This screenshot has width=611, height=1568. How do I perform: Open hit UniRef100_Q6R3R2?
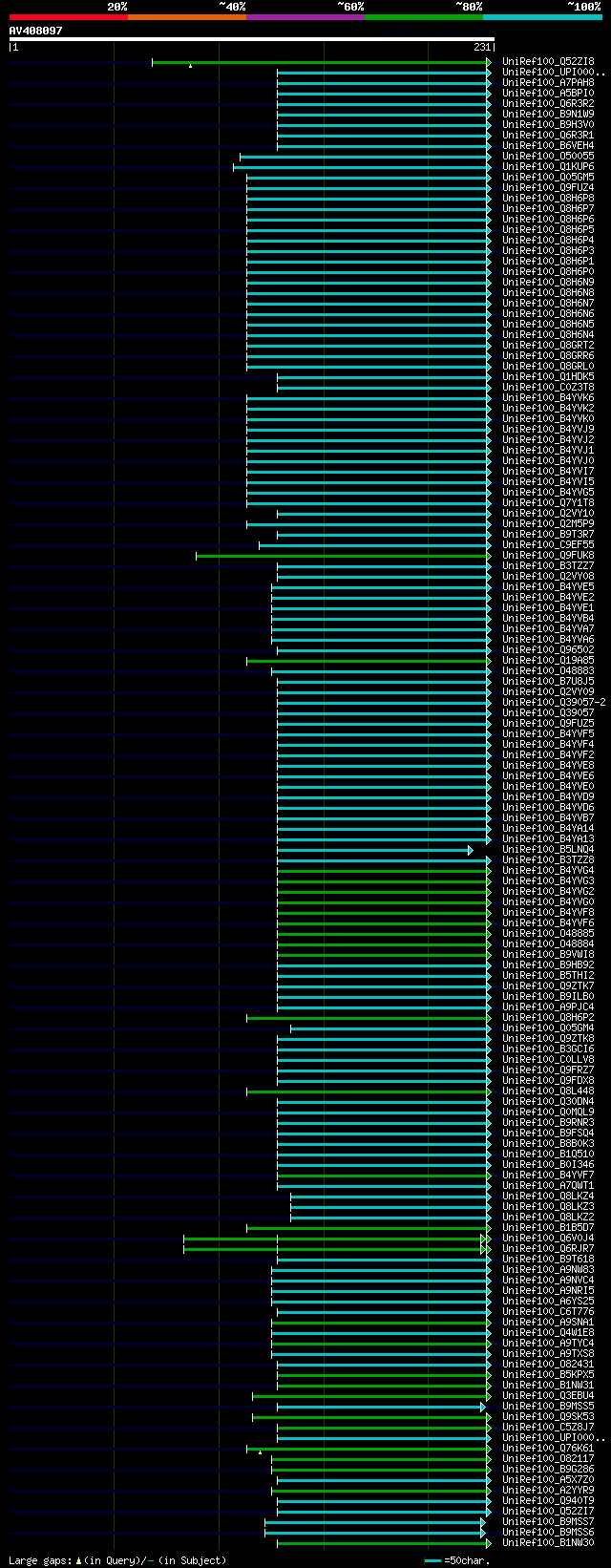[548, 103]
